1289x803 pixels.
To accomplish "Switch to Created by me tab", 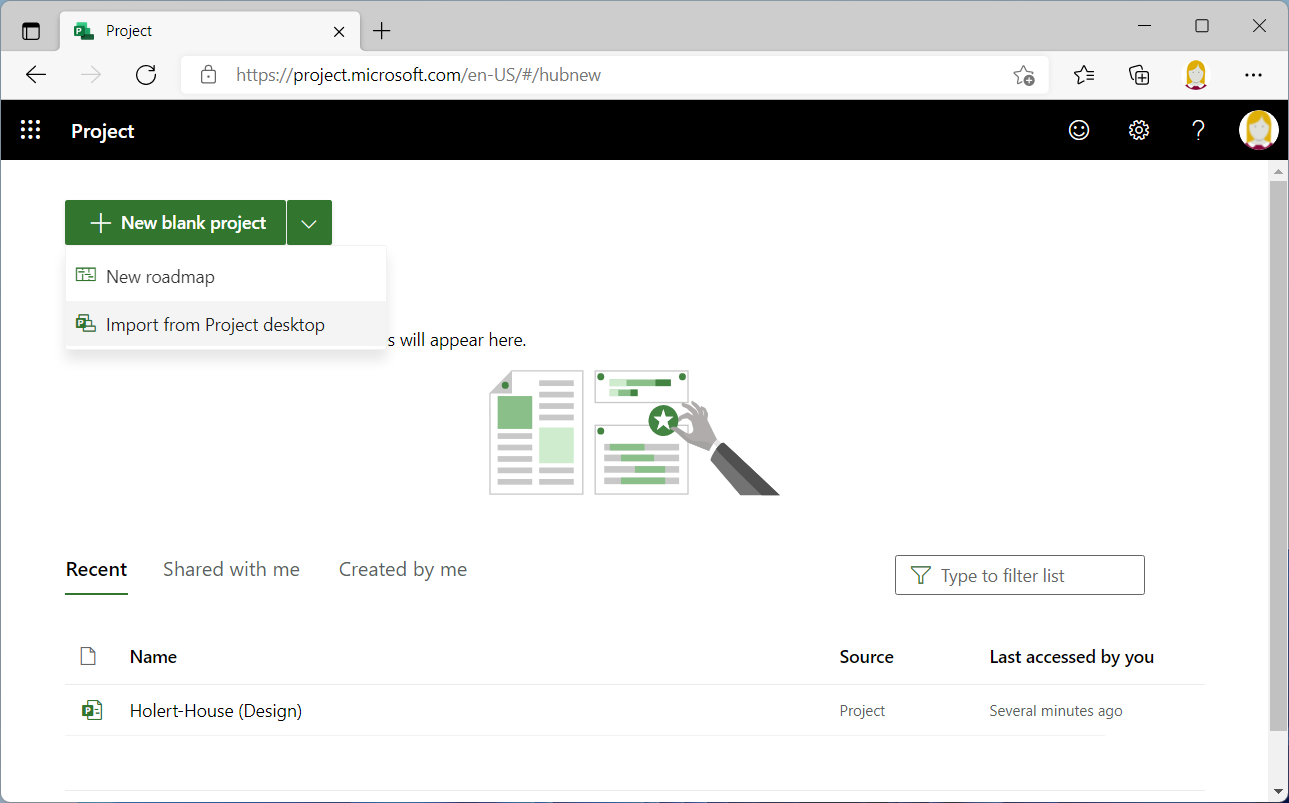I will [x=403, y=570].
